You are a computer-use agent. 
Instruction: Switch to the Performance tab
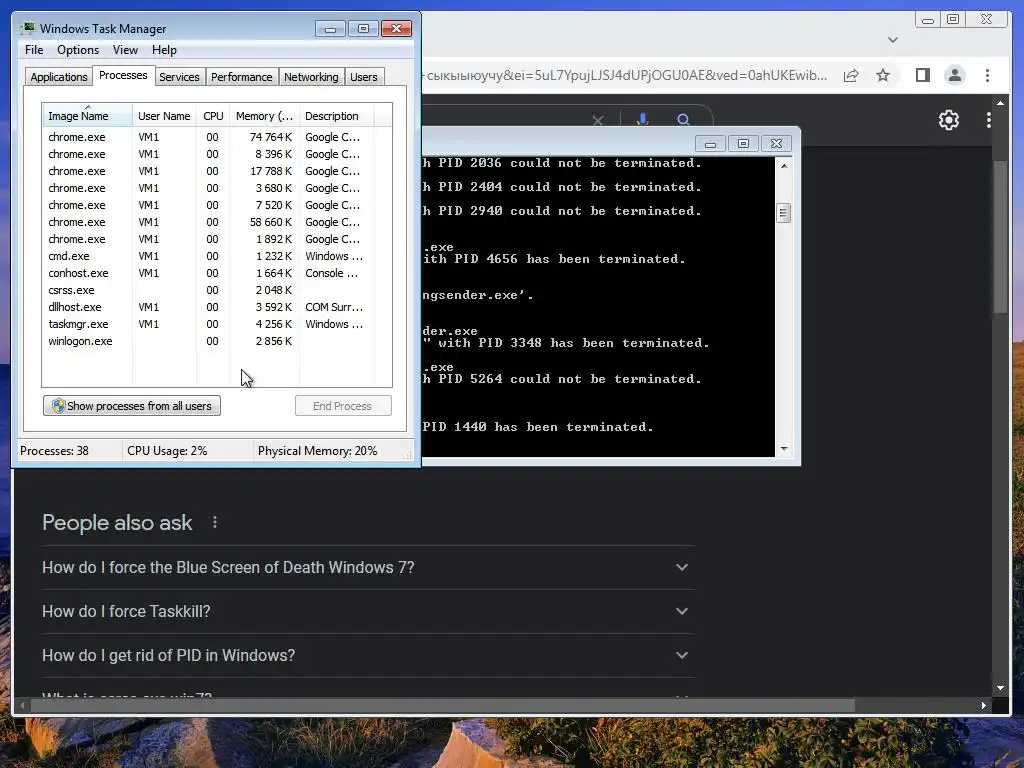click(x=241, y=77)
